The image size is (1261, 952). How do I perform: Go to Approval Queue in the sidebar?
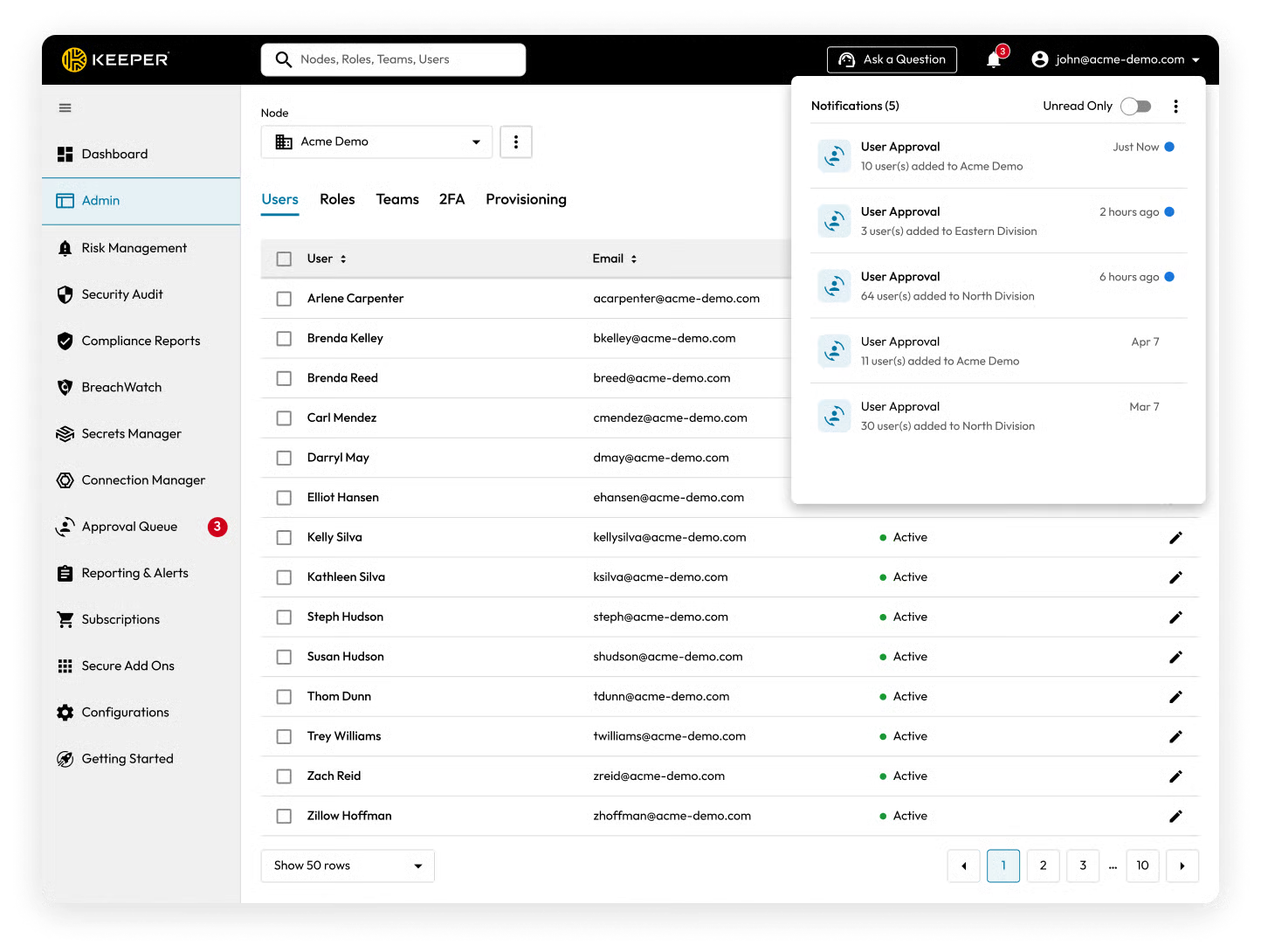[129, 527]
